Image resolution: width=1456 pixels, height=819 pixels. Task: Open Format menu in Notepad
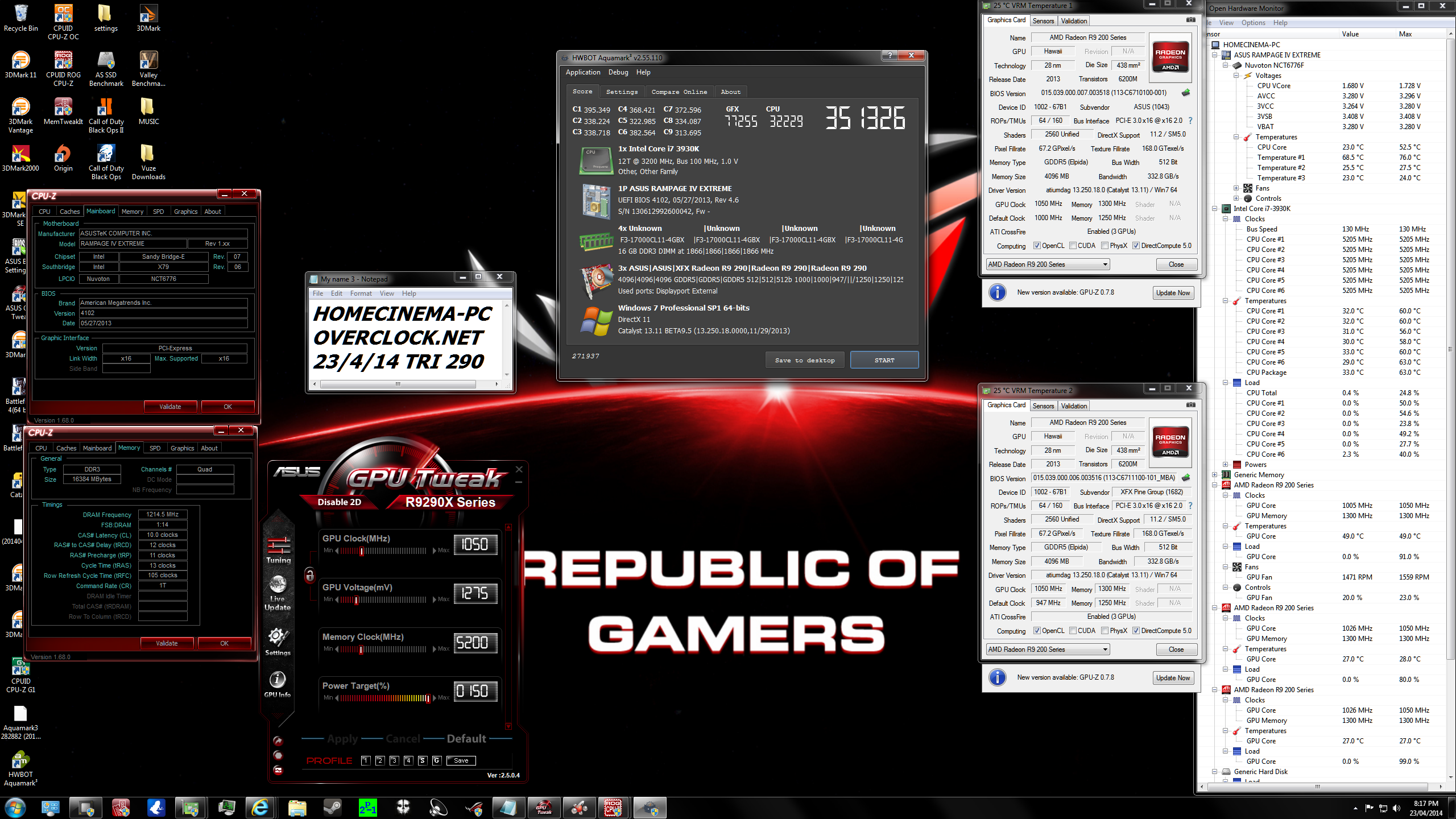(x=361, y=293)
